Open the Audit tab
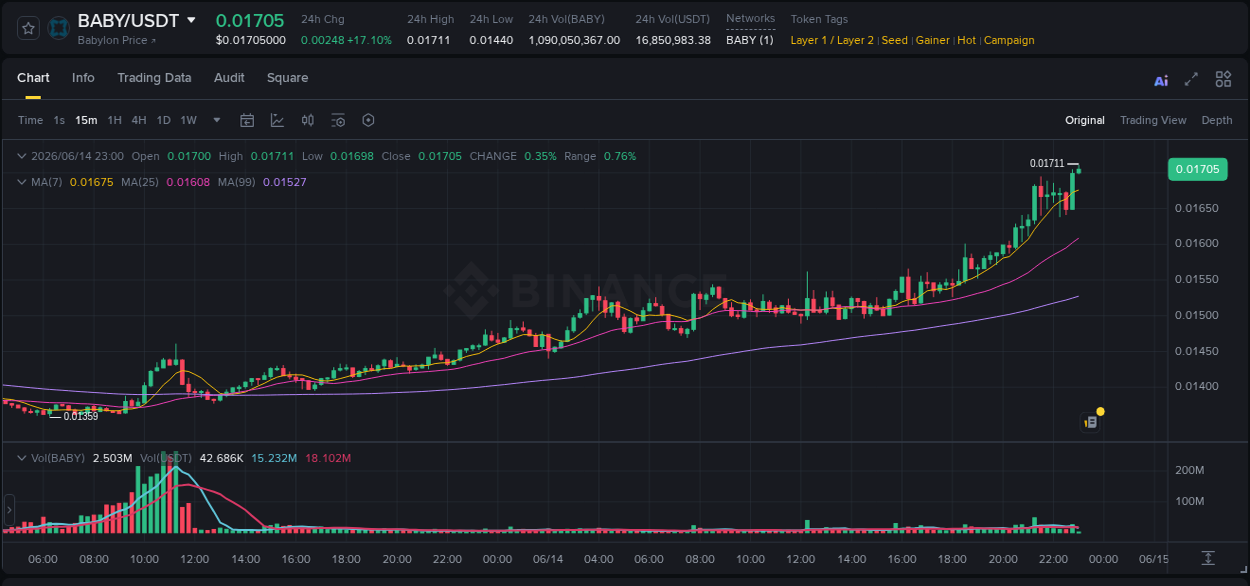1250x586 pixels. [229, 78]
